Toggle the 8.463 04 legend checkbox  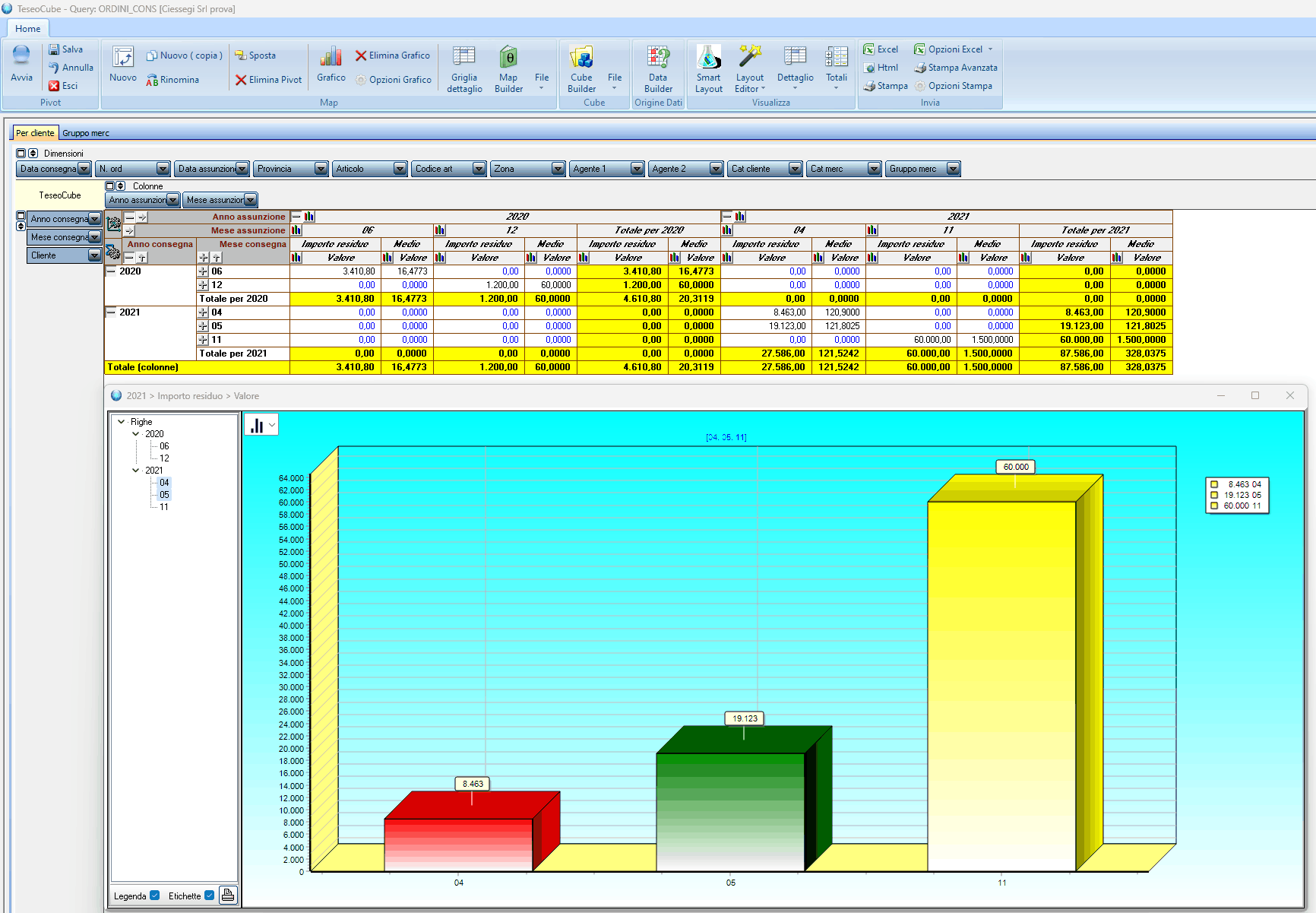(x=1214, y=484)
